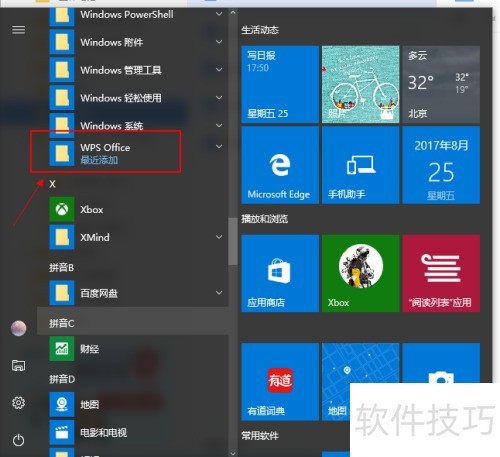Image resolution: width=500 pixels, height=457 pixels.
Task: Click the 播放和浏览 group title
Action: coord(264,219)
